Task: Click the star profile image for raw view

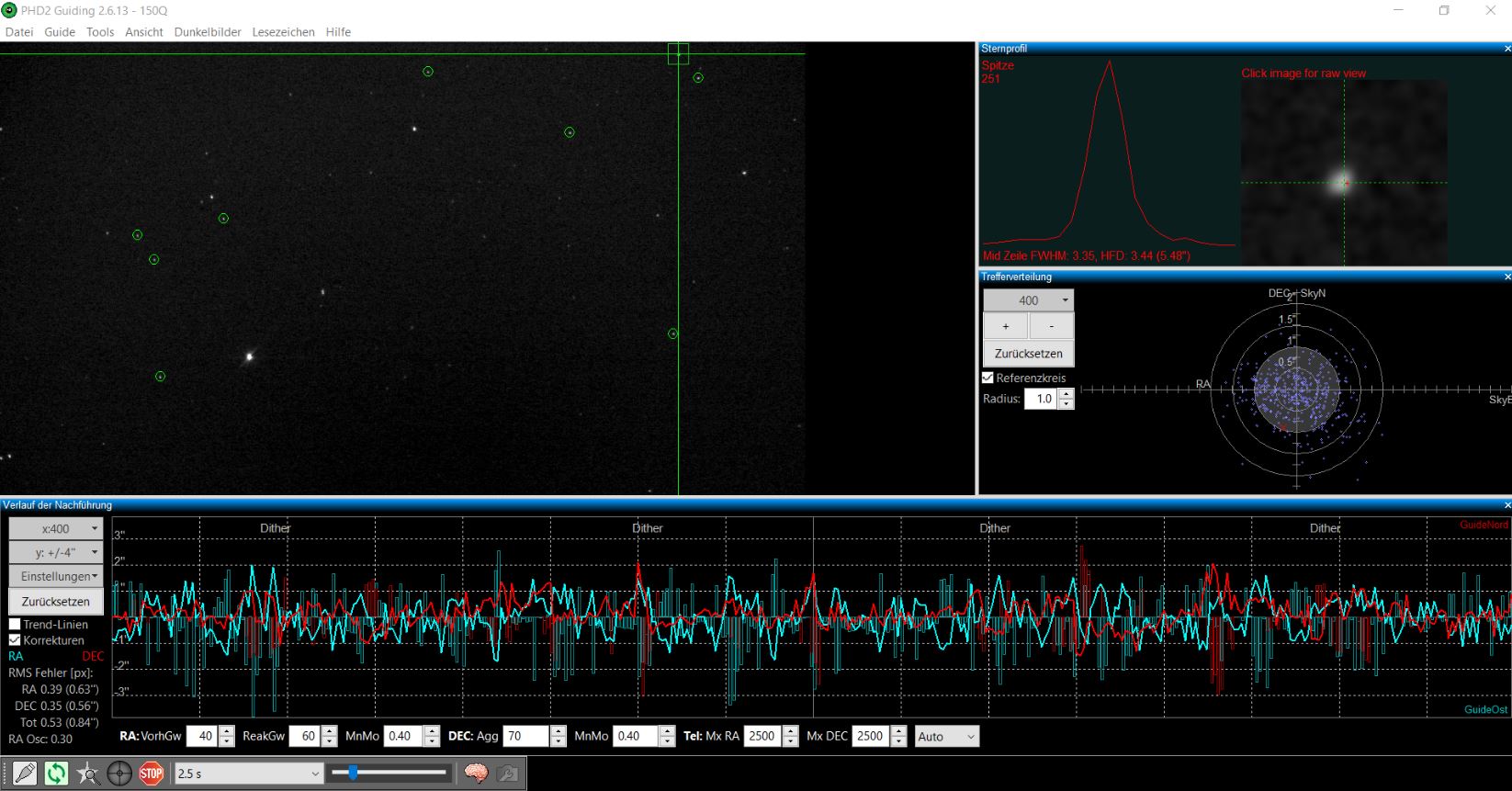Action: (x=1344, y=173)
